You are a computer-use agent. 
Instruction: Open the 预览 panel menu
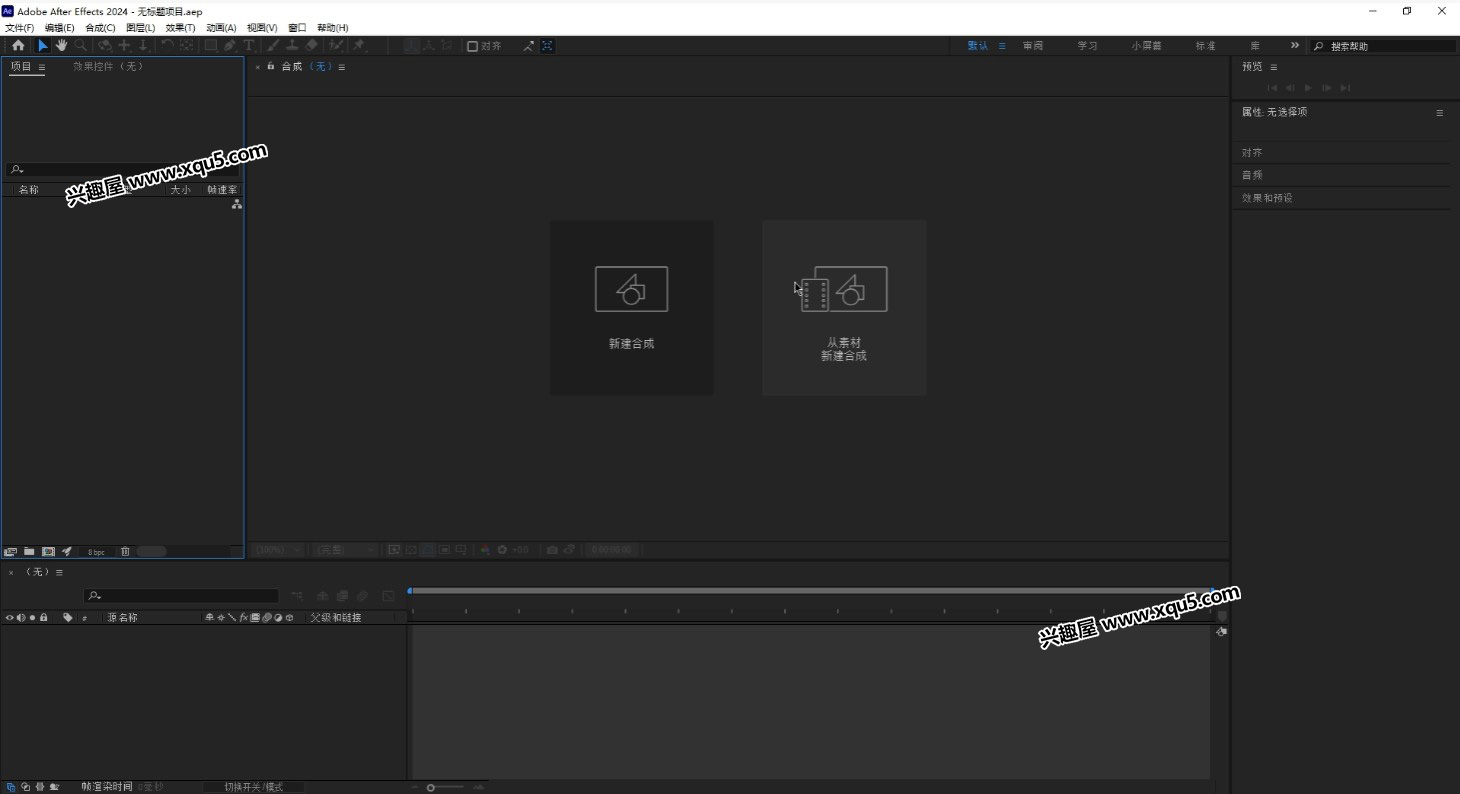pos(1274,67)
